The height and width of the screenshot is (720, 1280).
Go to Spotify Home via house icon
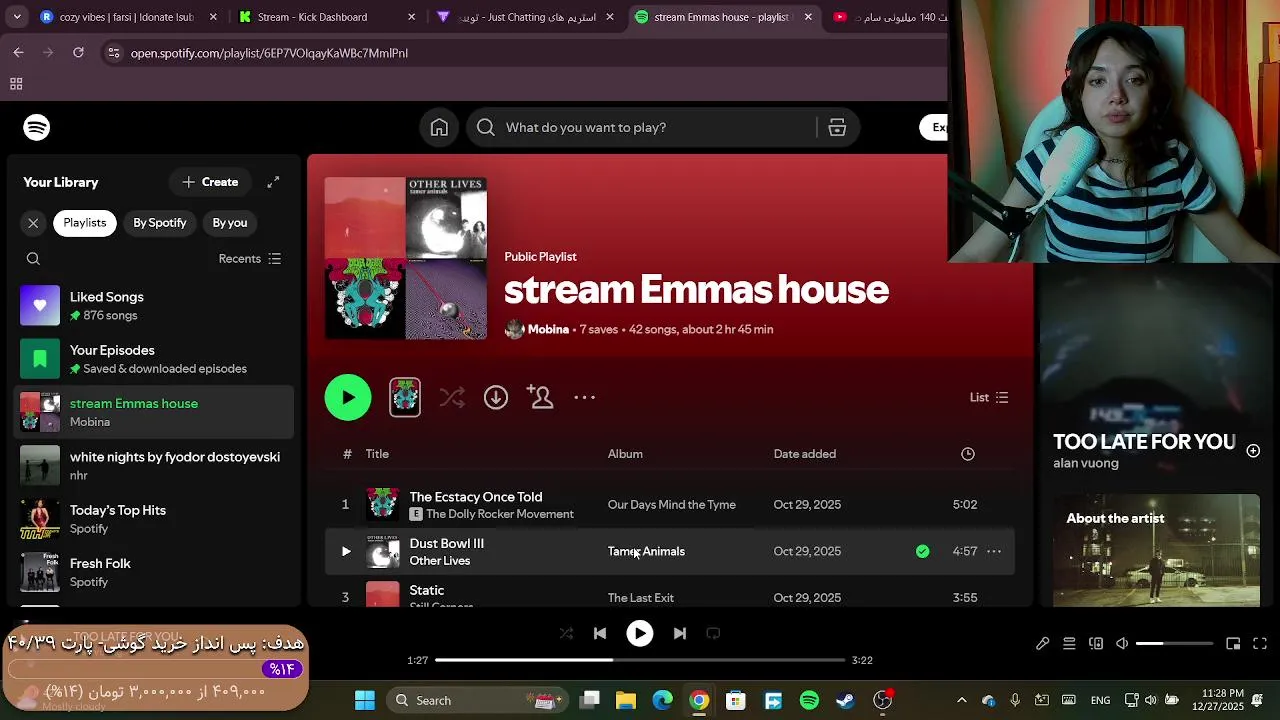pos(439,127)
